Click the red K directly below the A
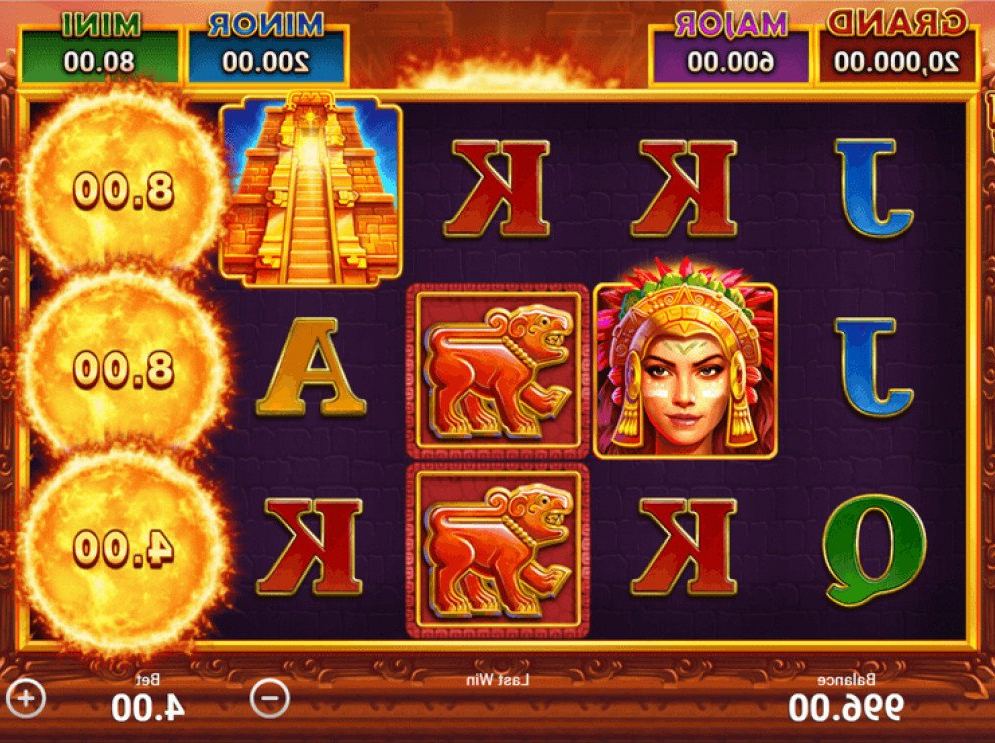 tap(310, 547)
